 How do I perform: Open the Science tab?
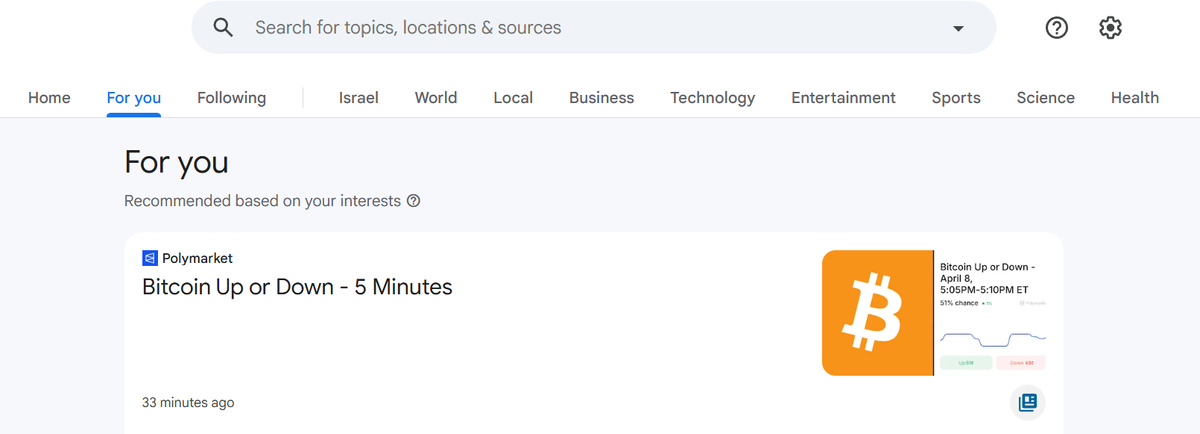pyautogui.click(x=1046, y=98)
